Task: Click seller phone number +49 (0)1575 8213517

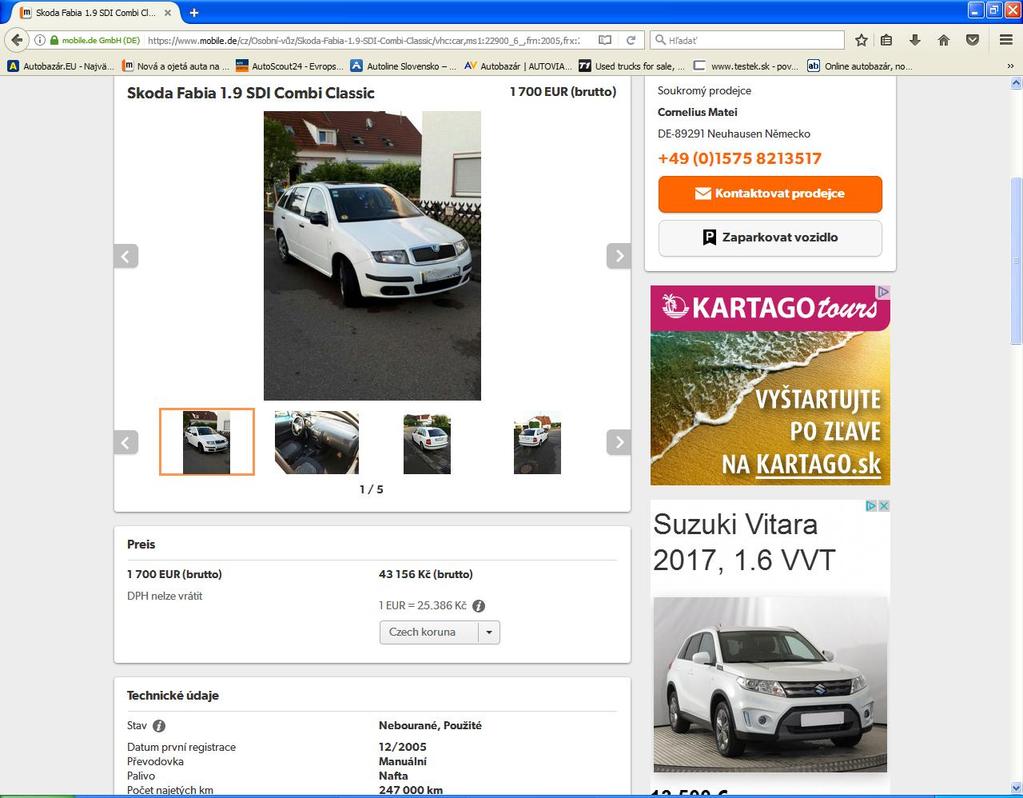Action: tap(739, 159)
